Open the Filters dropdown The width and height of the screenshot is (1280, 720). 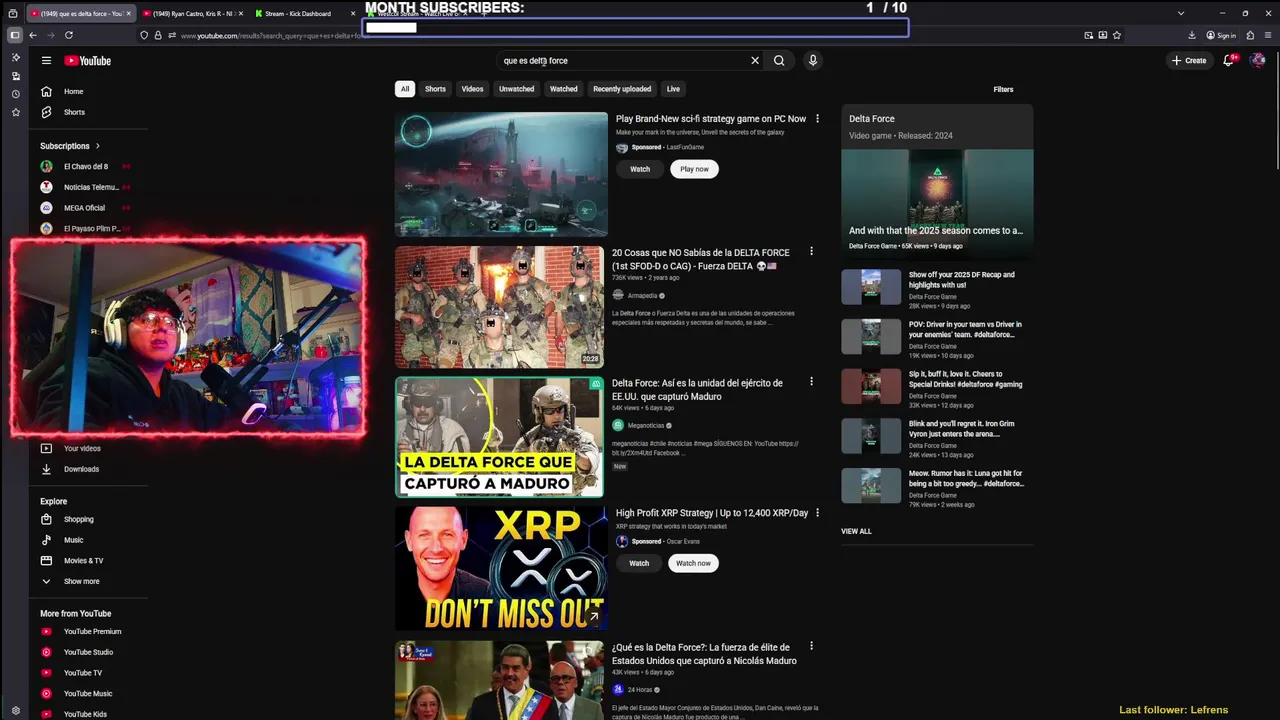tap(1003, 89)
